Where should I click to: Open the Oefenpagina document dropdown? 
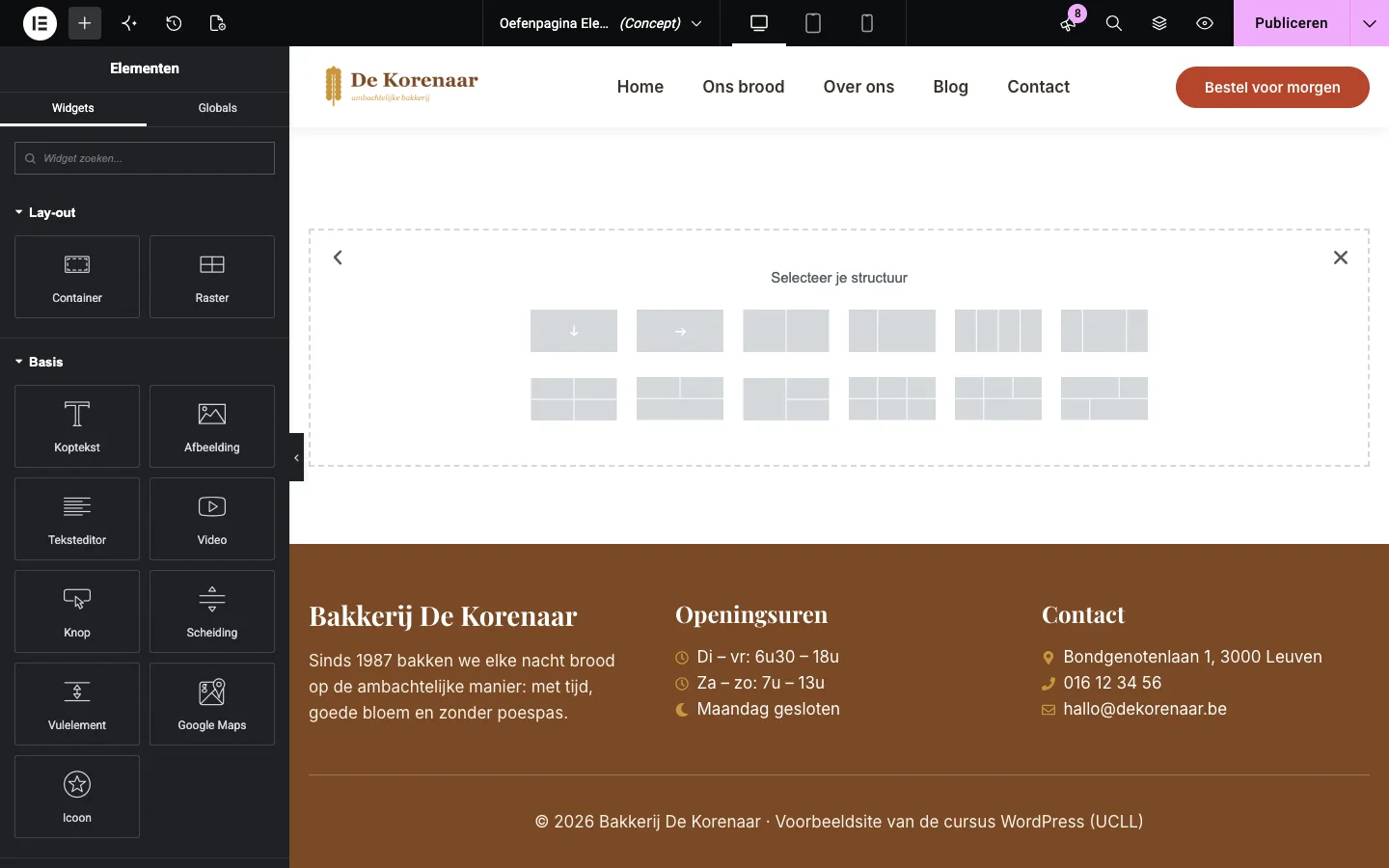click(601, 23)
